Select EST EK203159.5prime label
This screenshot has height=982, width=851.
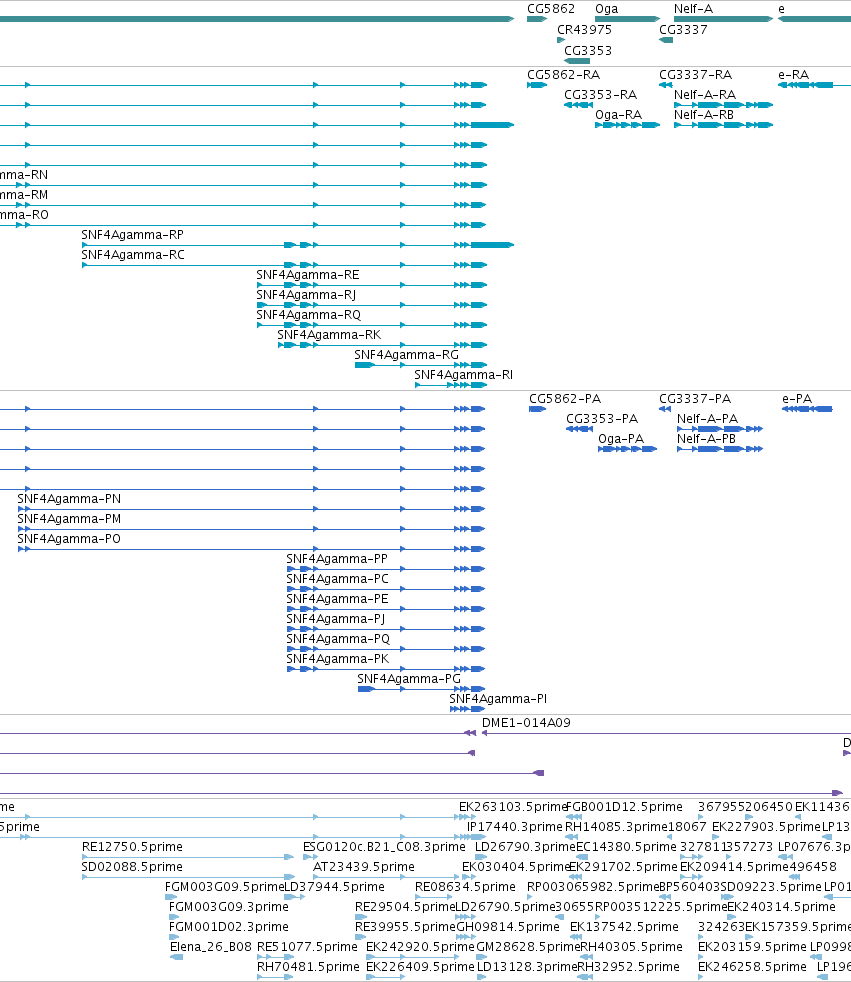coord(752,948)
